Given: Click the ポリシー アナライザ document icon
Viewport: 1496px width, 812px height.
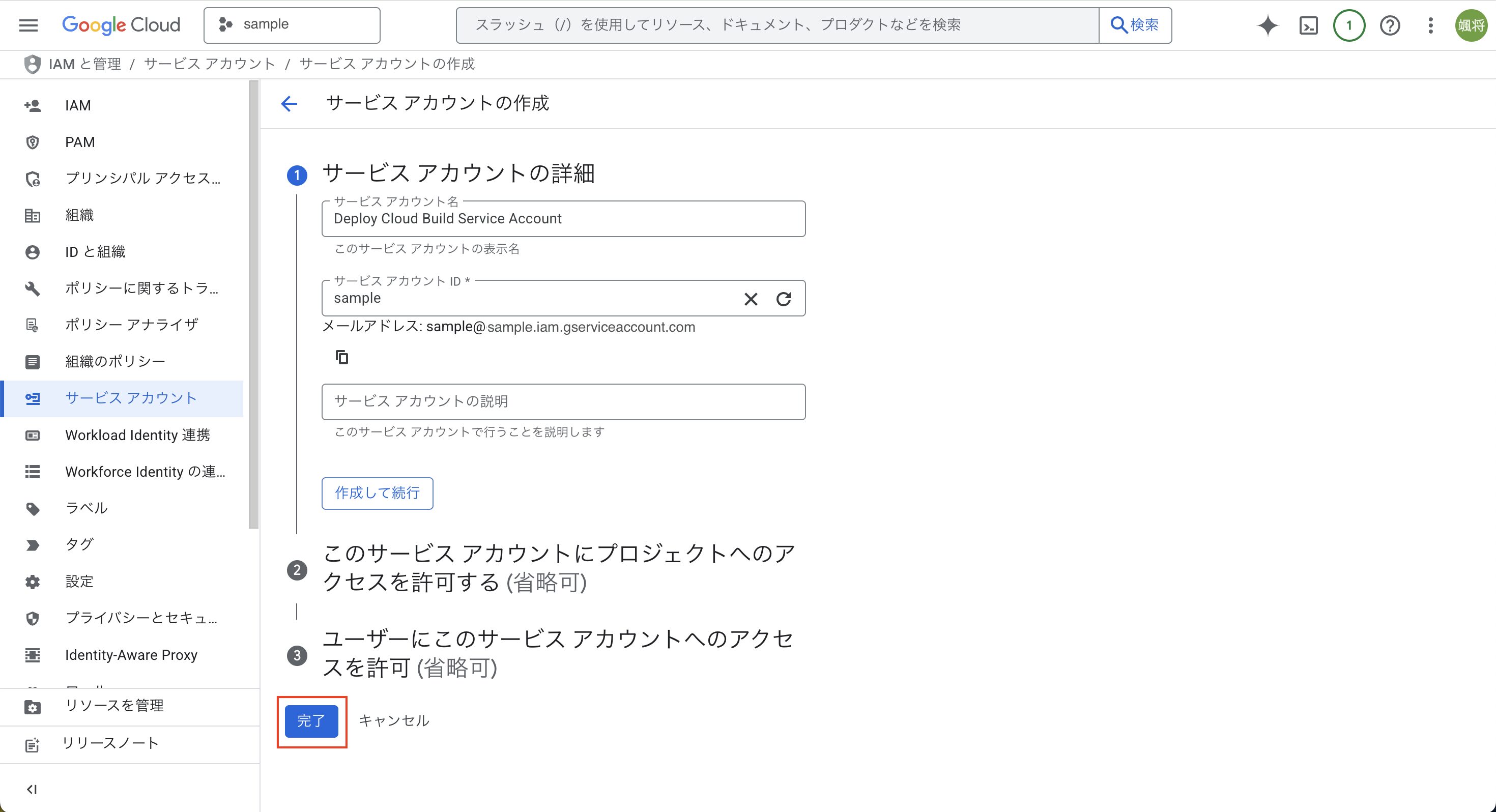Looking at the screenshot, I should point(33,325).
